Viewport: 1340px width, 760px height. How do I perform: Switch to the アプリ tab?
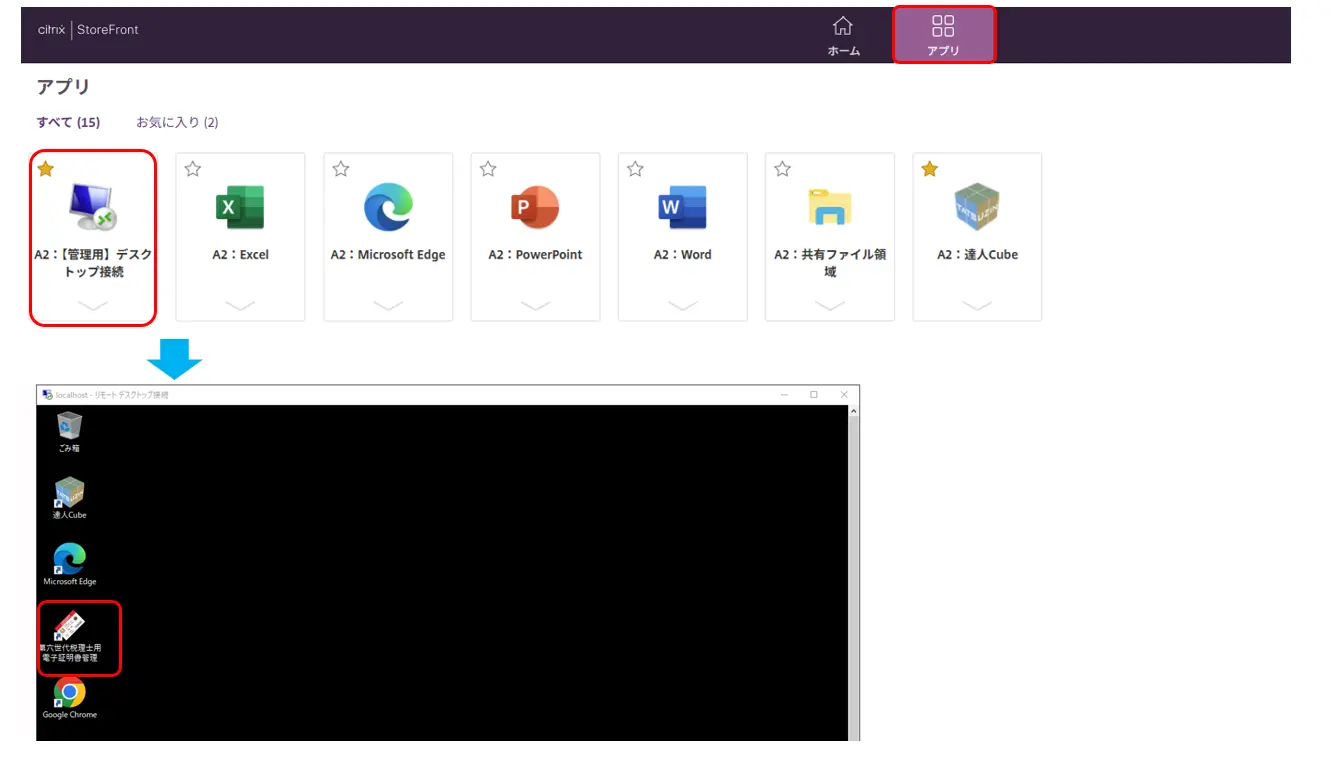(x=943, y=35)
